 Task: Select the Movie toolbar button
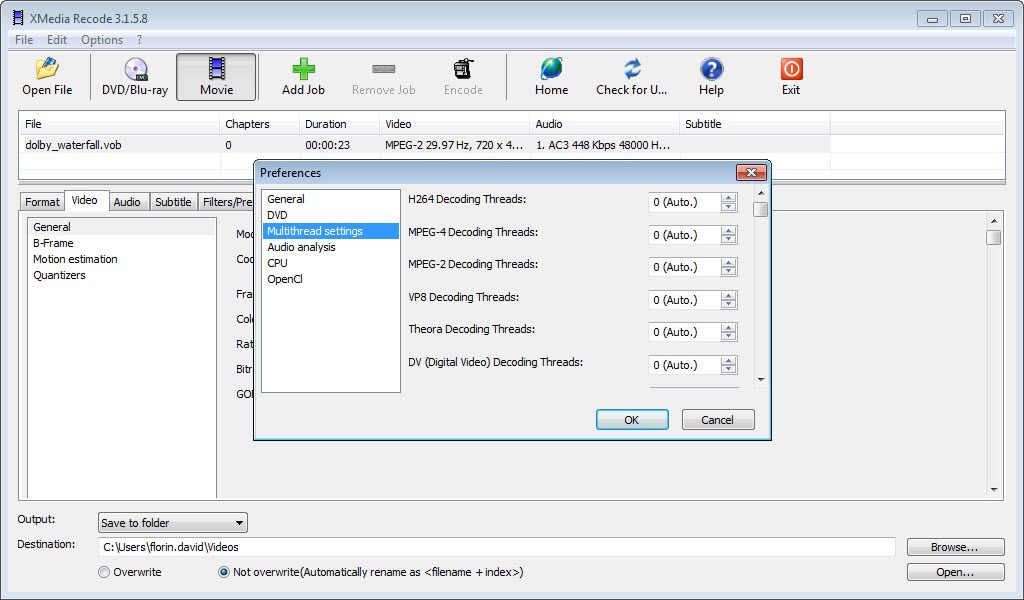click(216, 77)
